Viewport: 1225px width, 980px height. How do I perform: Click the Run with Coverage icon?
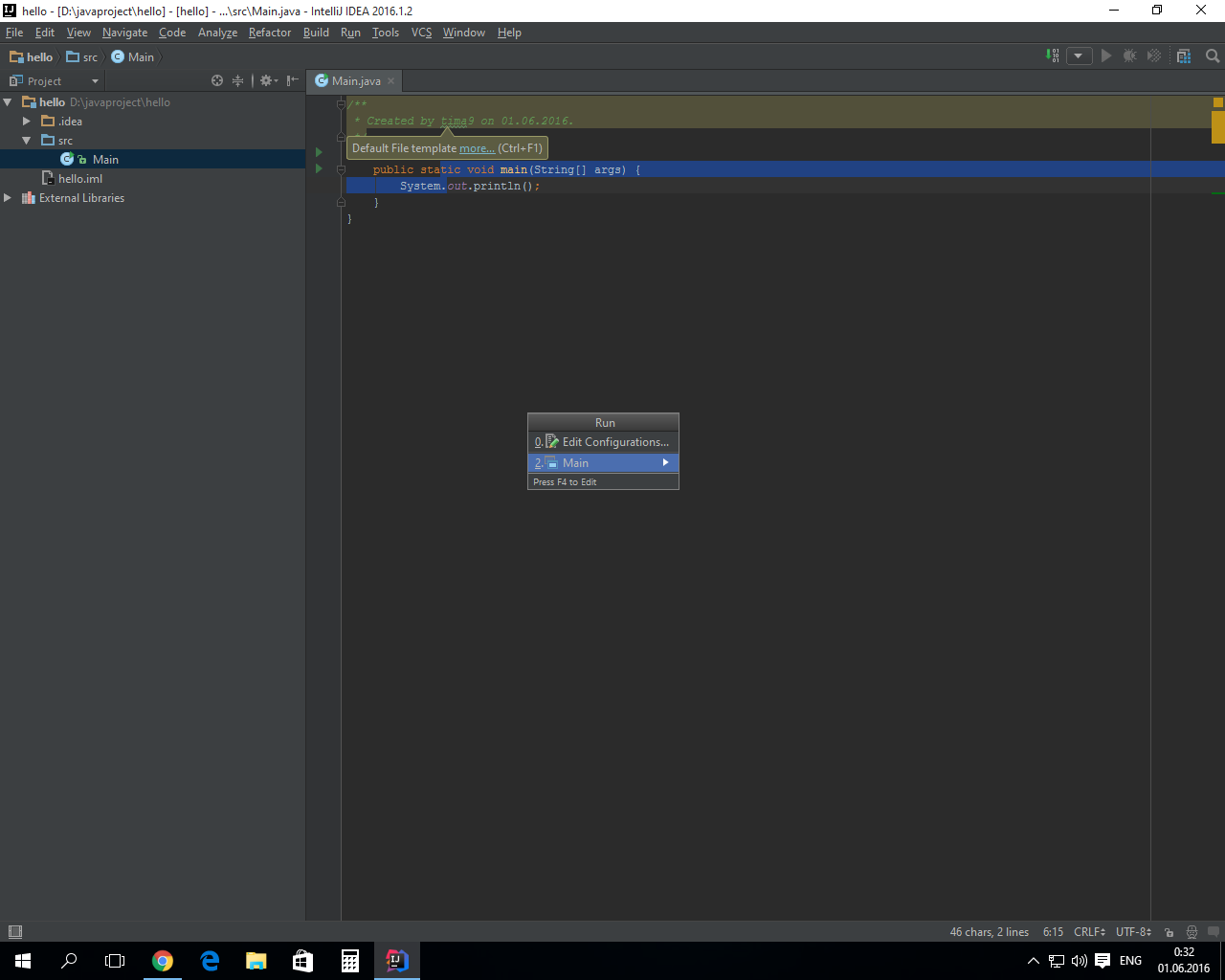tap(1154, 56)
